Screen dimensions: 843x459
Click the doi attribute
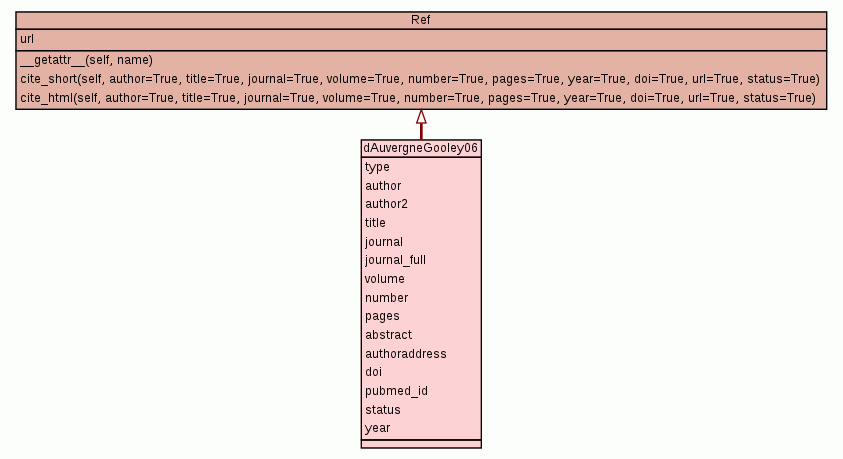click(373, 372)
